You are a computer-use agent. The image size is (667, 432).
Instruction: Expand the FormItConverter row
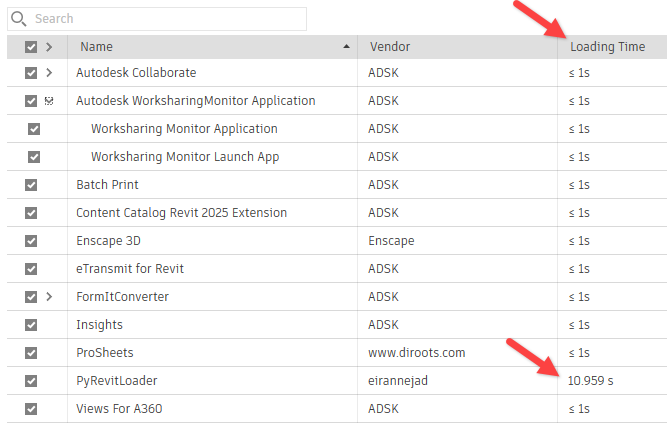(x=49, y=296)
